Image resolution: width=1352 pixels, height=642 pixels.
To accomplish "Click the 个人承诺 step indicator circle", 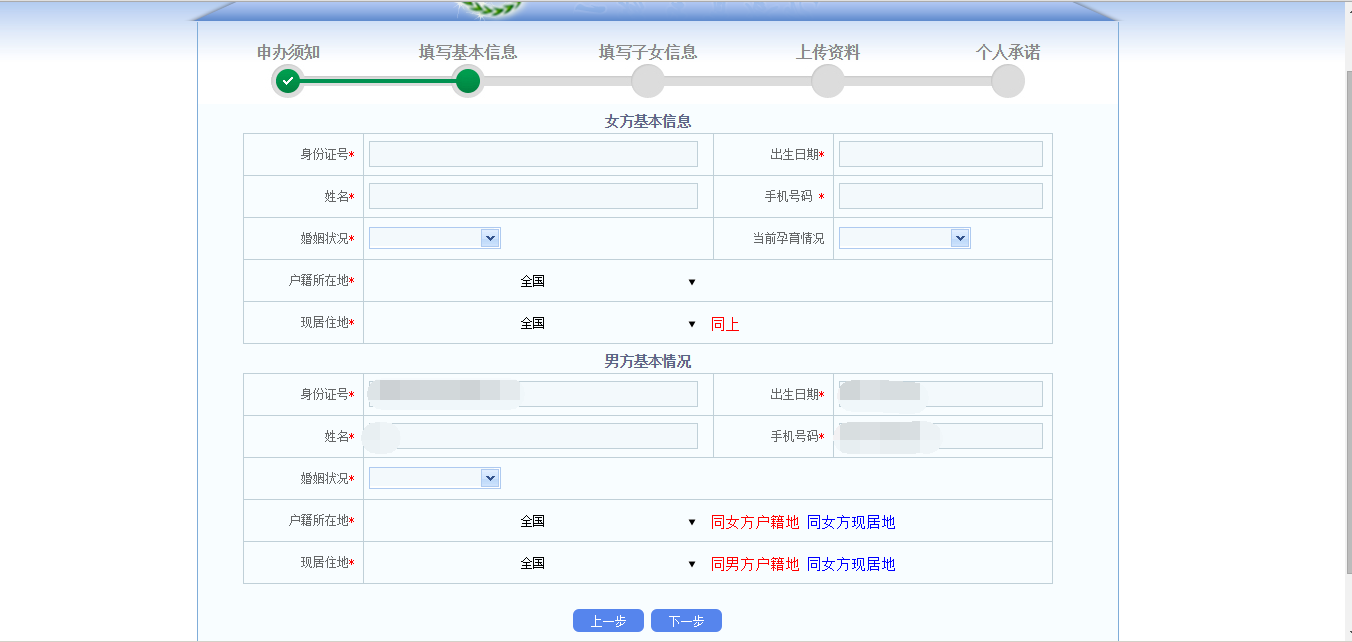I will coord(1007,80).
